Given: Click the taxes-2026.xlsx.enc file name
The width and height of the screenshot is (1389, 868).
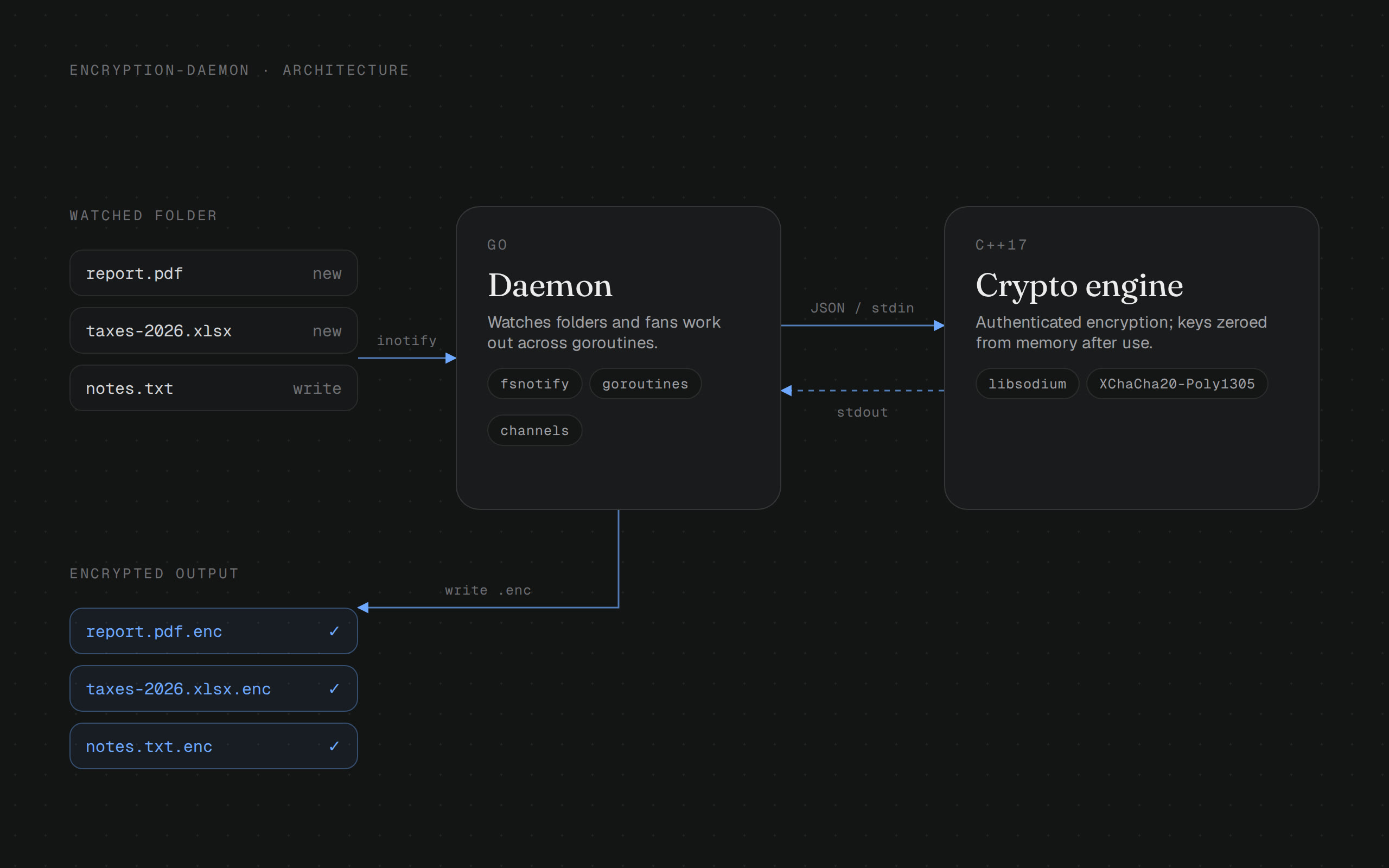Looking at the screenshot, I should coord(178,689).
